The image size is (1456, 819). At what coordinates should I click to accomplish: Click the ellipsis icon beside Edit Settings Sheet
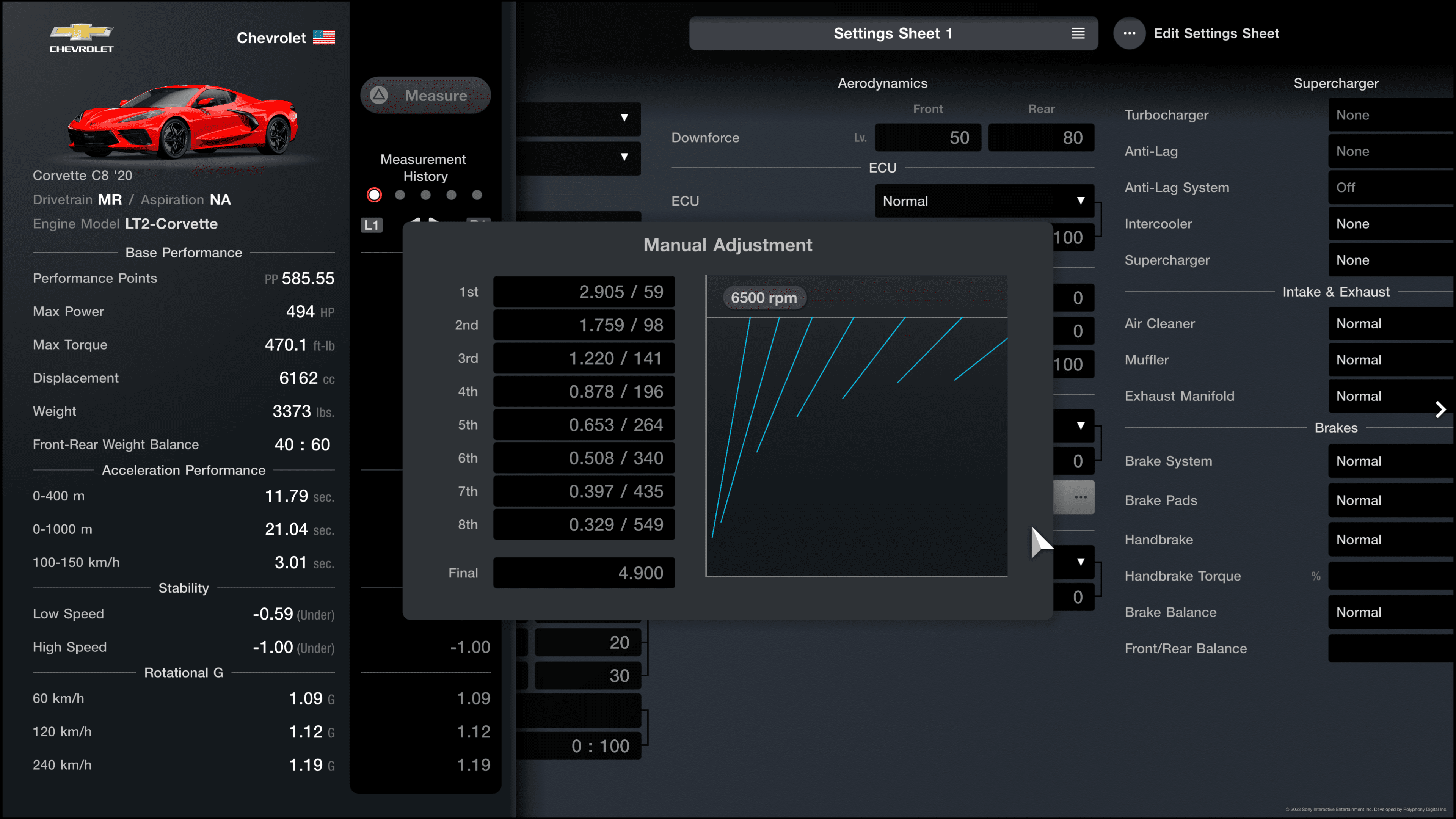[1129, 33]
